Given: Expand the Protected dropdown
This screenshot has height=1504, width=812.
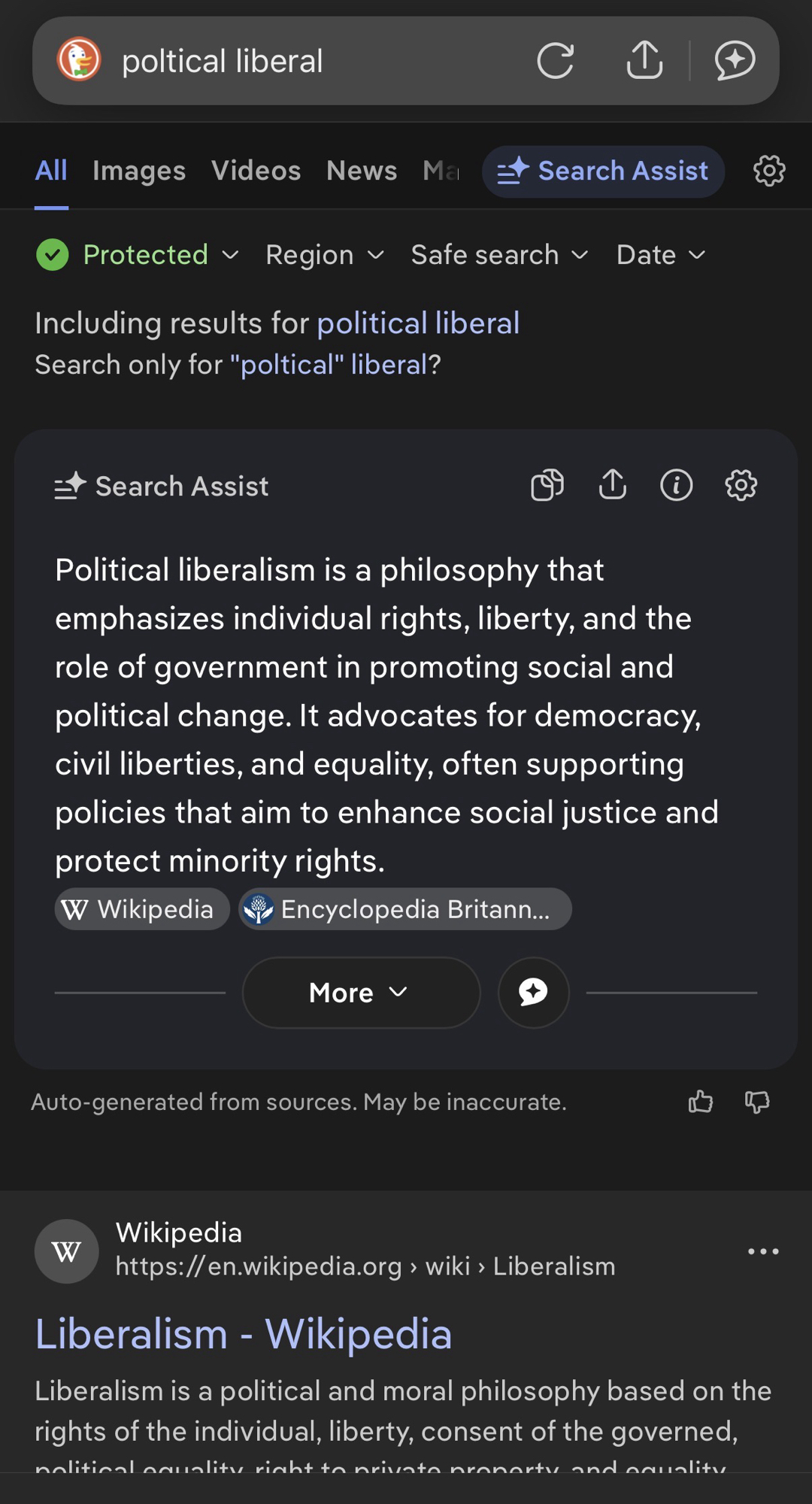Looking at the screenshot, I should [138, 255].
